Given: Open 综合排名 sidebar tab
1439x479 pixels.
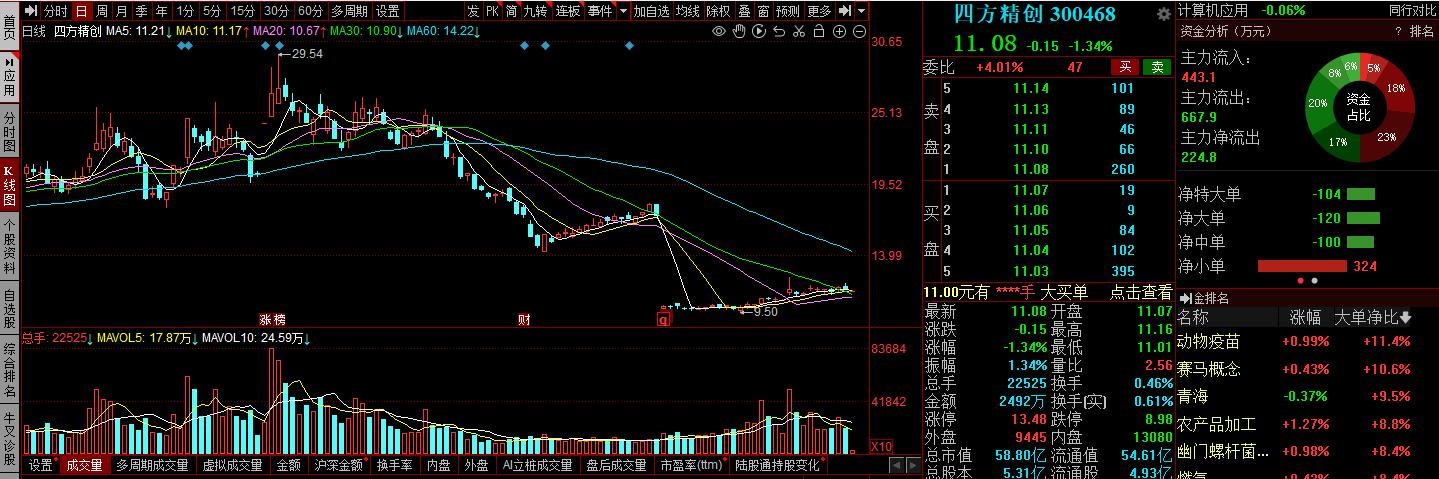Looking at the screenshot, I should (x=9, y=371).
